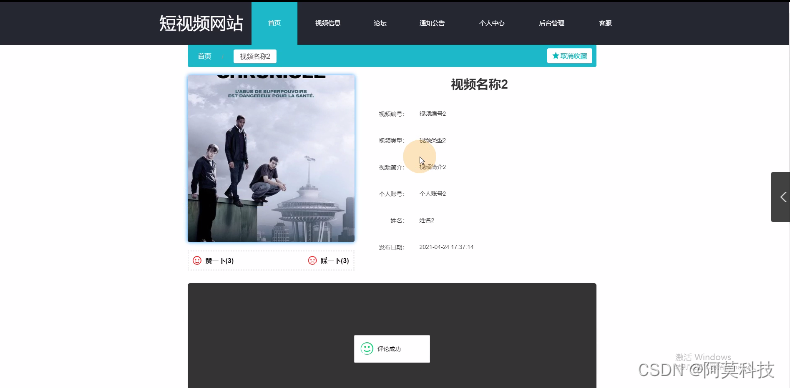
Task: Click the Chronicle movie poster image
Action: point(272,158)
